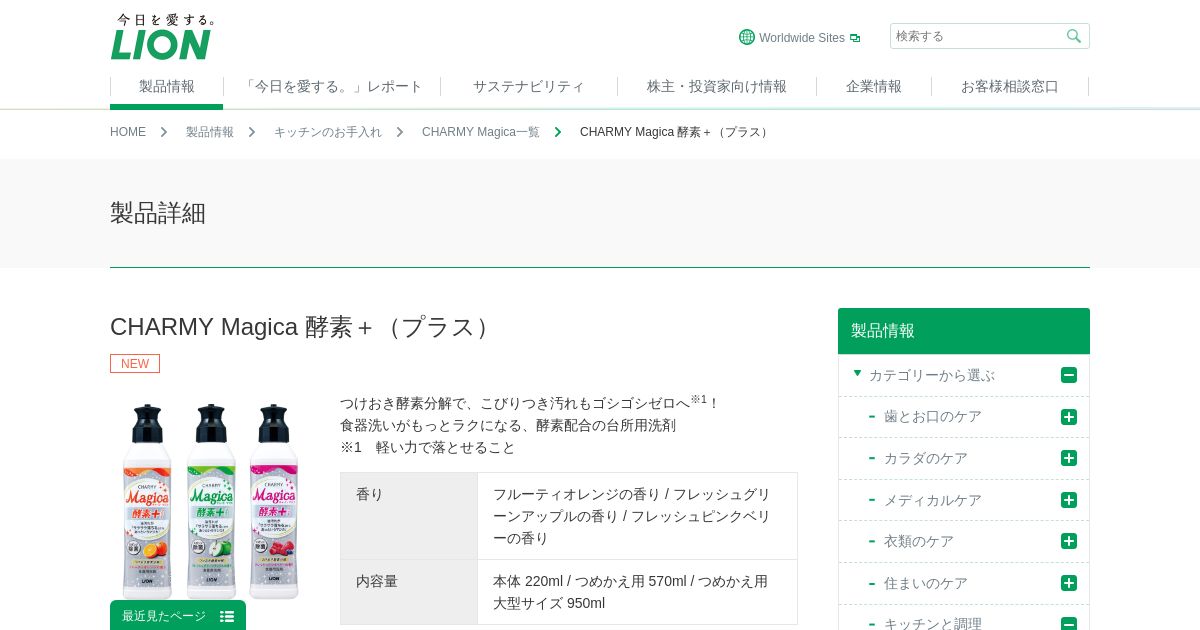
Task: Open 株主・投資家向け情報 menu
Action: coord(717,86)
